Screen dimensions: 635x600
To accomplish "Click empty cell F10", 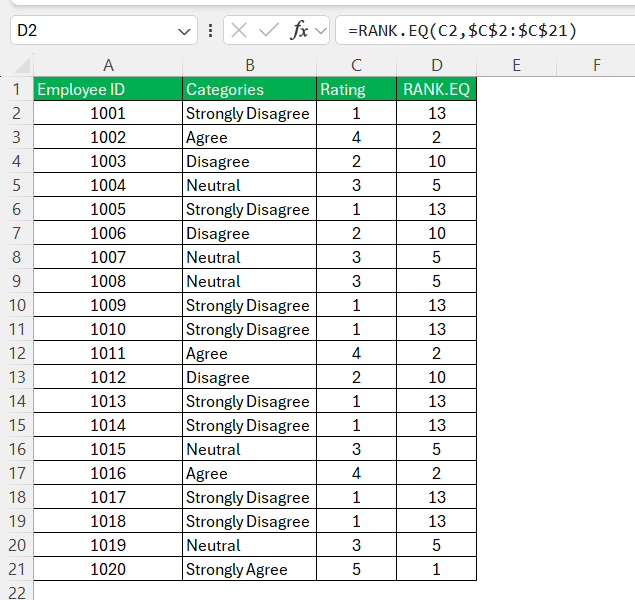I will (x=597, y=305).
